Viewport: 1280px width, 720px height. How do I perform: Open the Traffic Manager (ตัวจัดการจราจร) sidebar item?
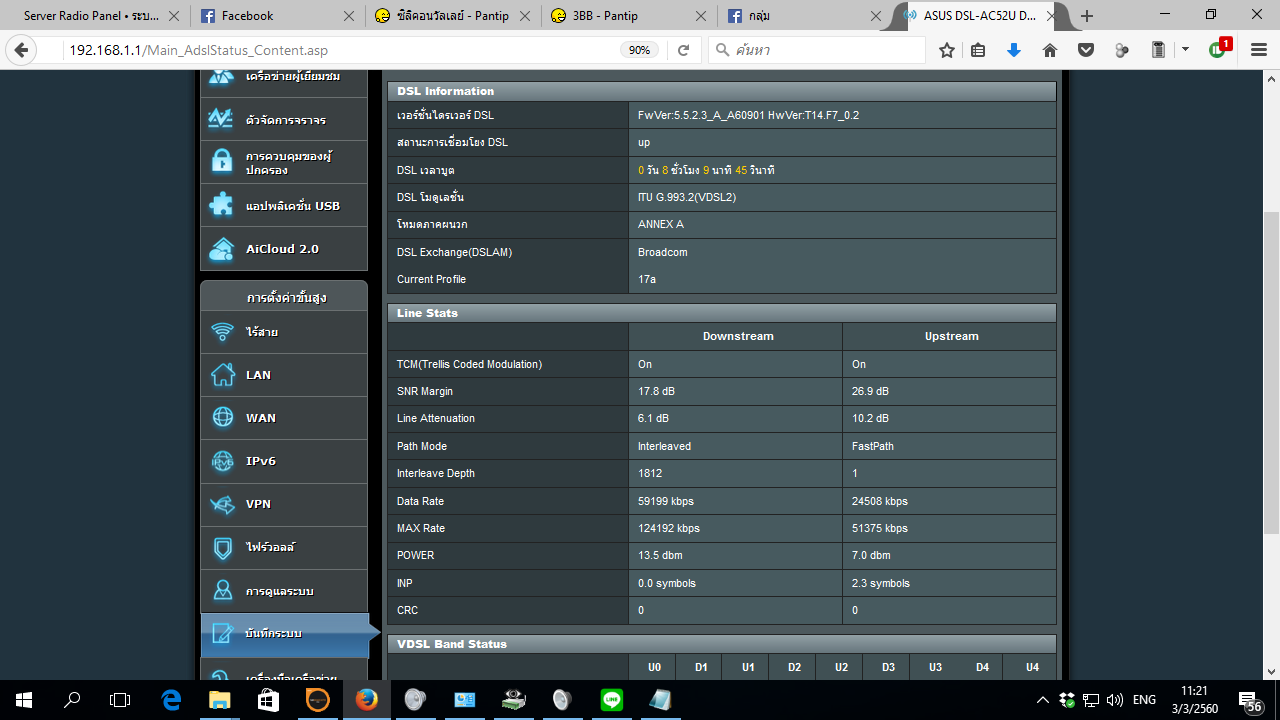pyautogui.click(x=284, y=120)
